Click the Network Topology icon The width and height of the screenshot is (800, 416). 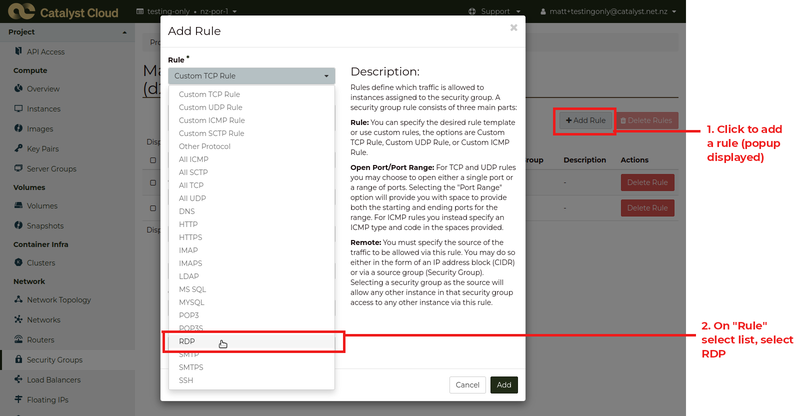coord(18,299)
